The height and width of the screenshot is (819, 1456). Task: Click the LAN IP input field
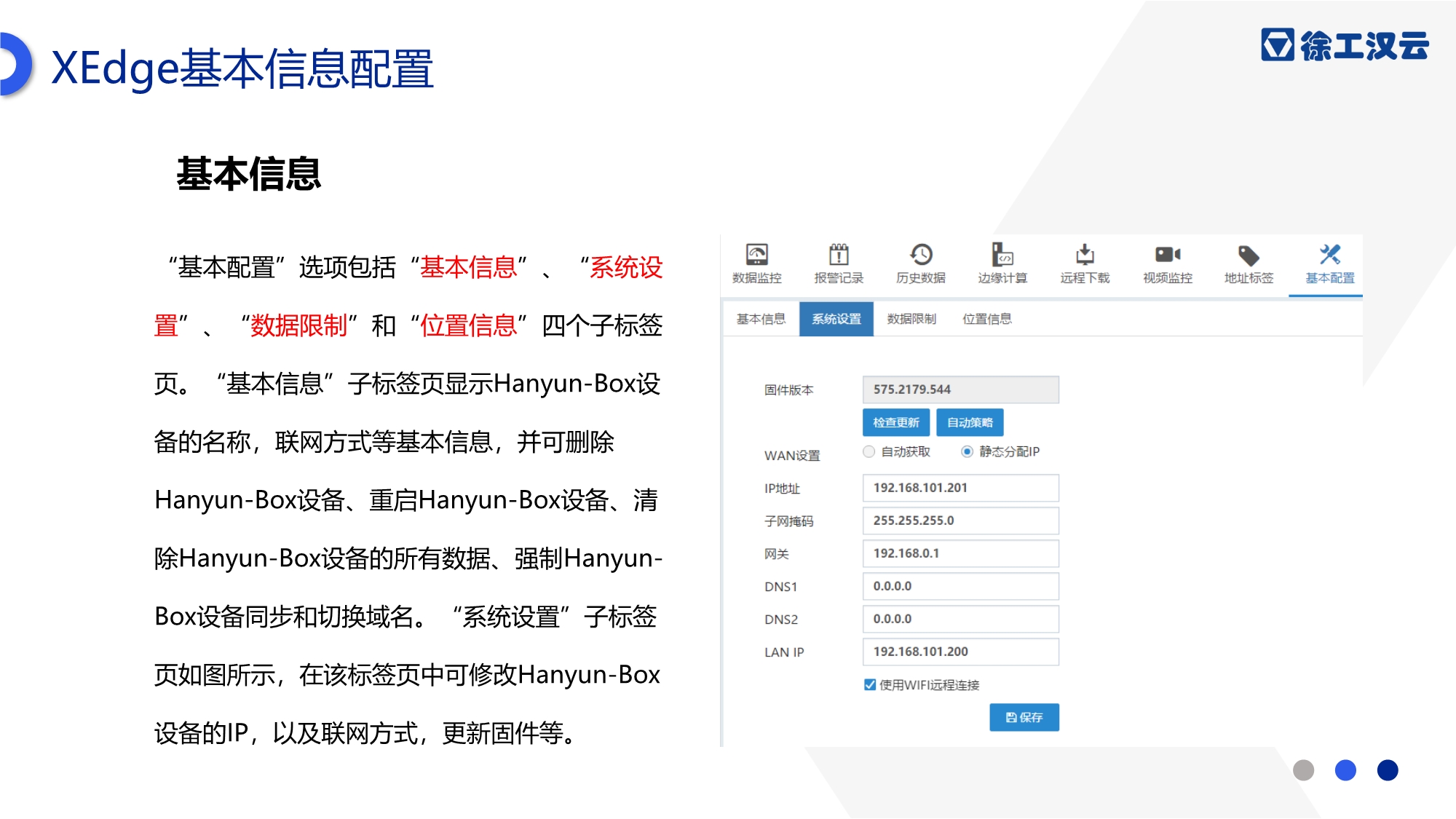[x=961, y=652]
